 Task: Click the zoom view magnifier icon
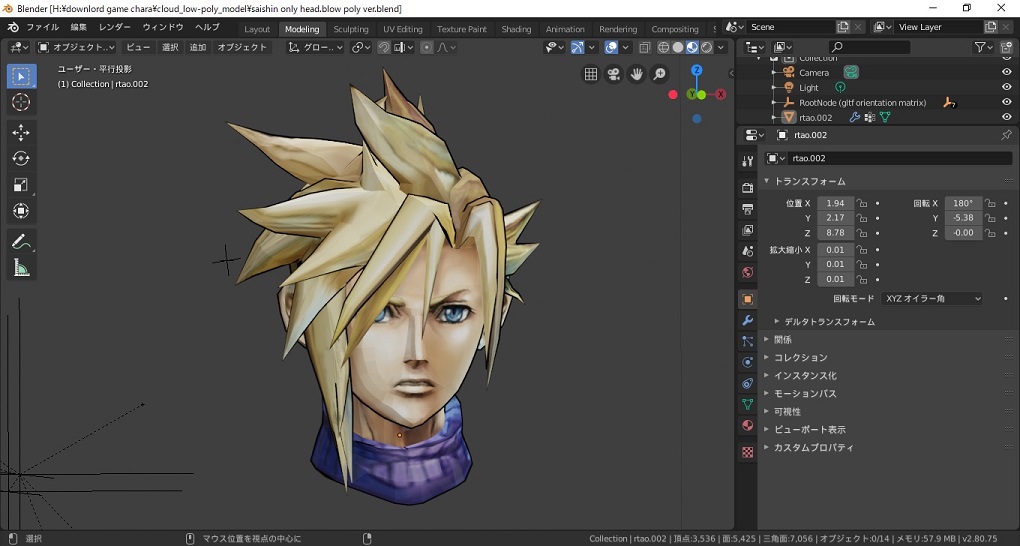click(x=659, y=74)
